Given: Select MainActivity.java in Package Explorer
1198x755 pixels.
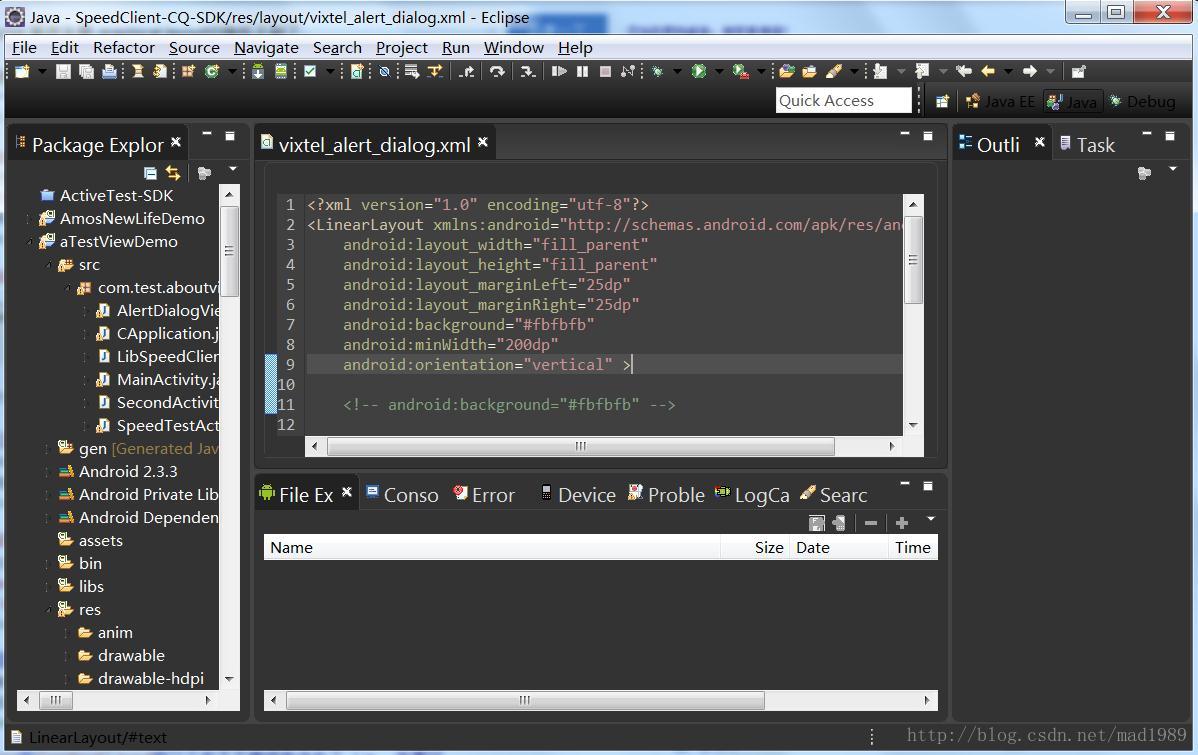Looking at the screenshot, I should [x=157, y=379].
